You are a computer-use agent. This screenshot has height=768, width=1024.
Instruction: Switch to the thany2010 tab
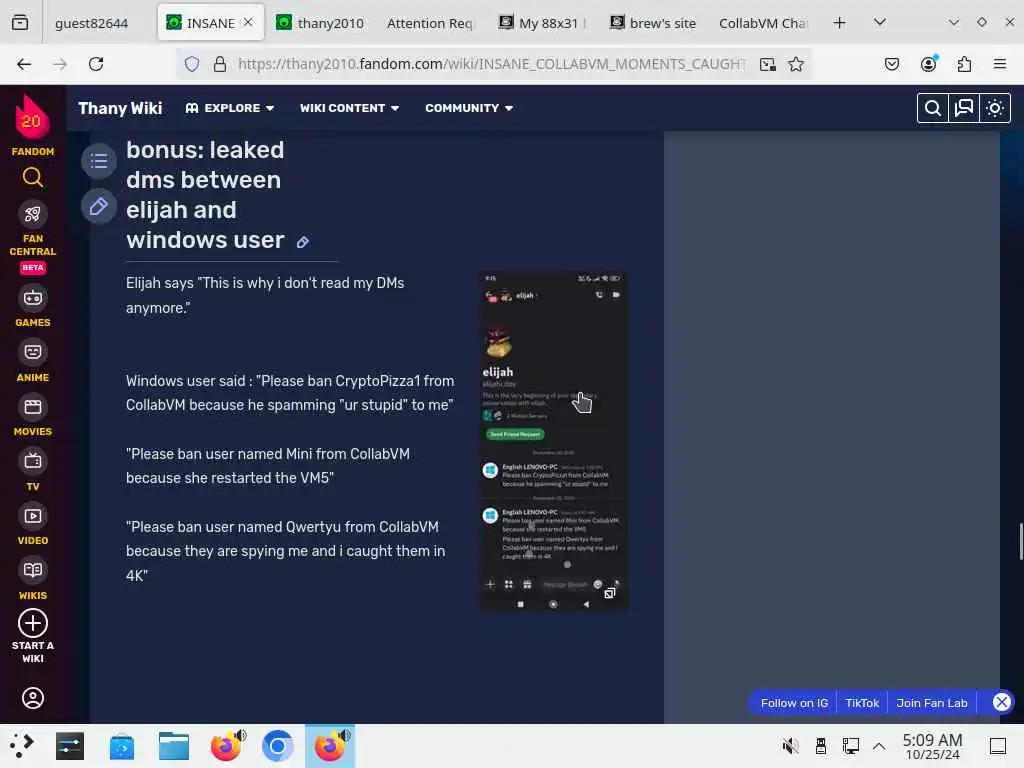click(319, 23)
